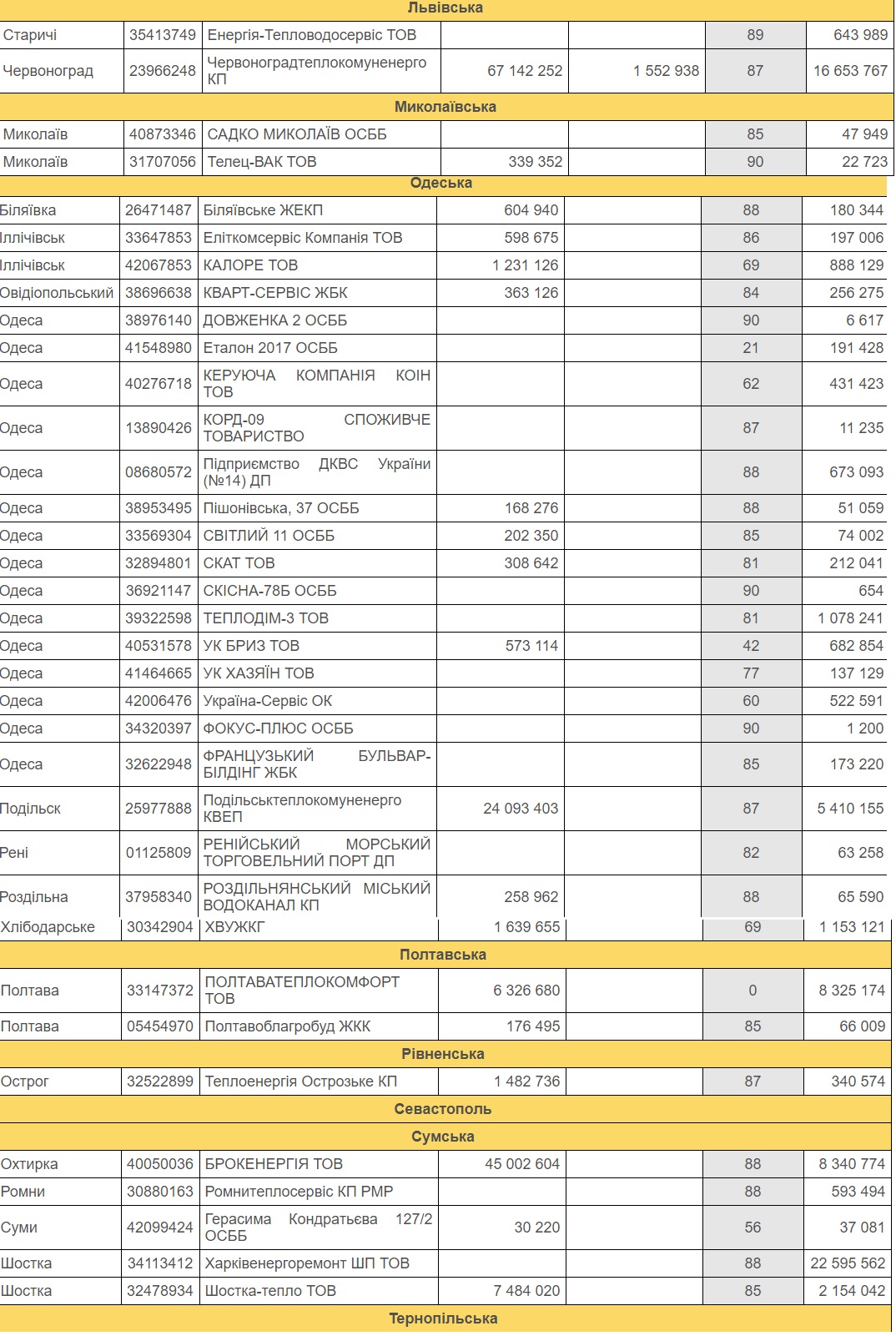
Task: Select ФРАНЦУЗЬКИЙ БУЛЬВАР-БІЛДІНГ ЖБК cell
Action: 317,764
